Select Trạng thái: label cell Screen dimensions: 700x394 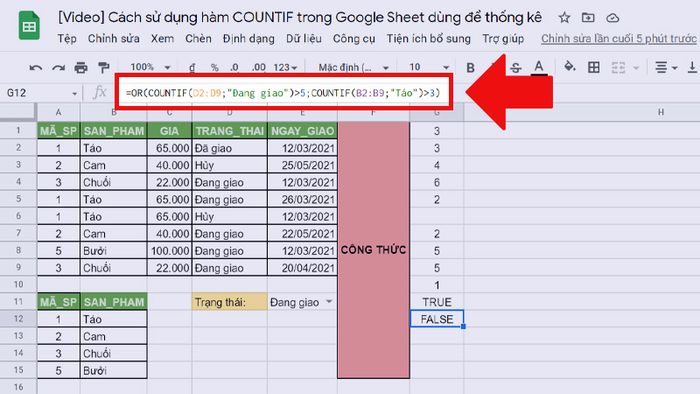(x=229, y=302)
